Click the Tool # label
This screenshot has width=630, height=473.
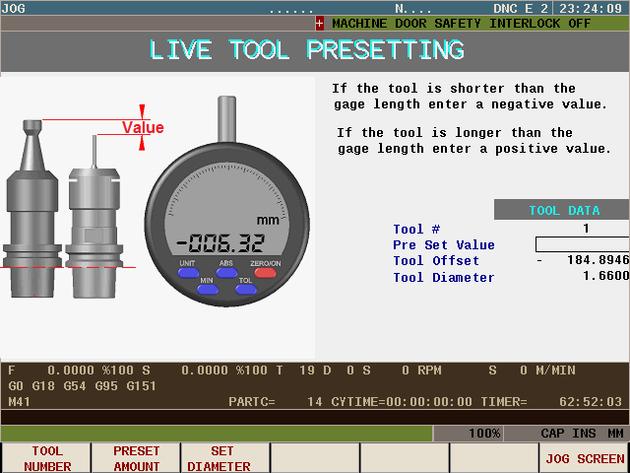416,229
